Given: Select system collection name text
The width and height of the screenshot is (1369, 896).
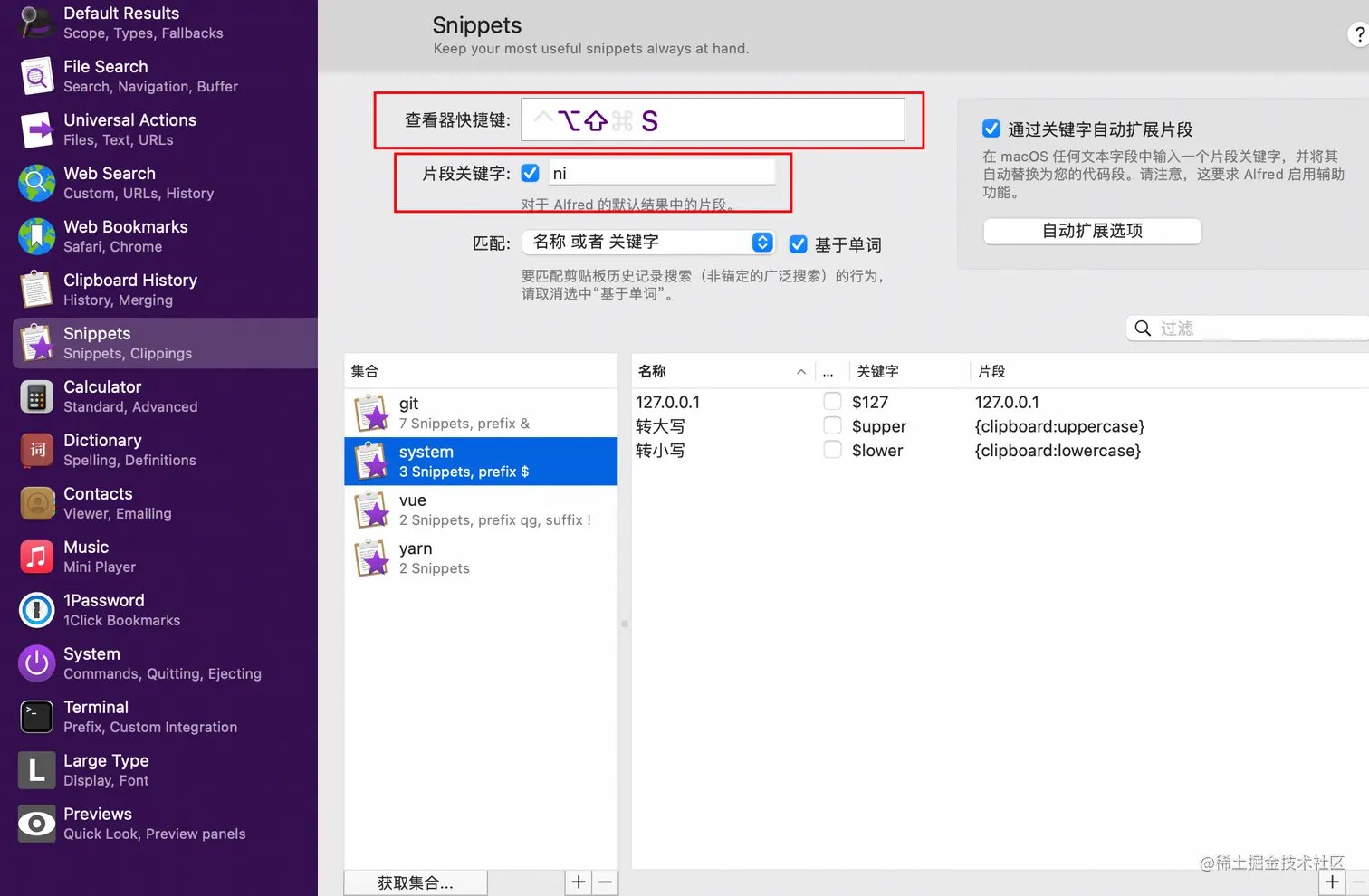Looking at the screenshot, I should [x=426, y=452].
